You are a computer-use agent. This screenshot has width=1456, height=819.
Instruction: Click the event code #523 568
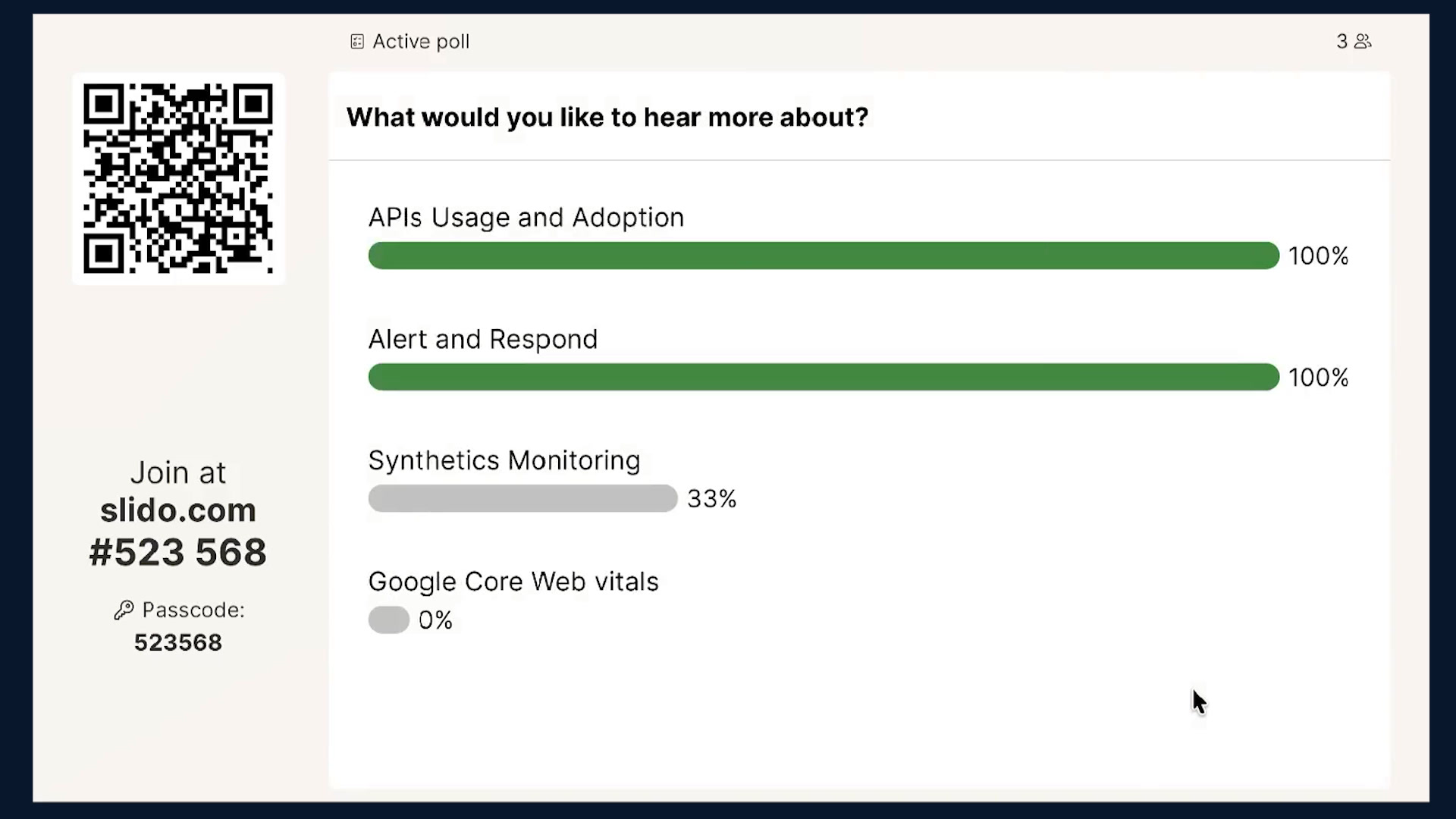(x=178, y=552)
